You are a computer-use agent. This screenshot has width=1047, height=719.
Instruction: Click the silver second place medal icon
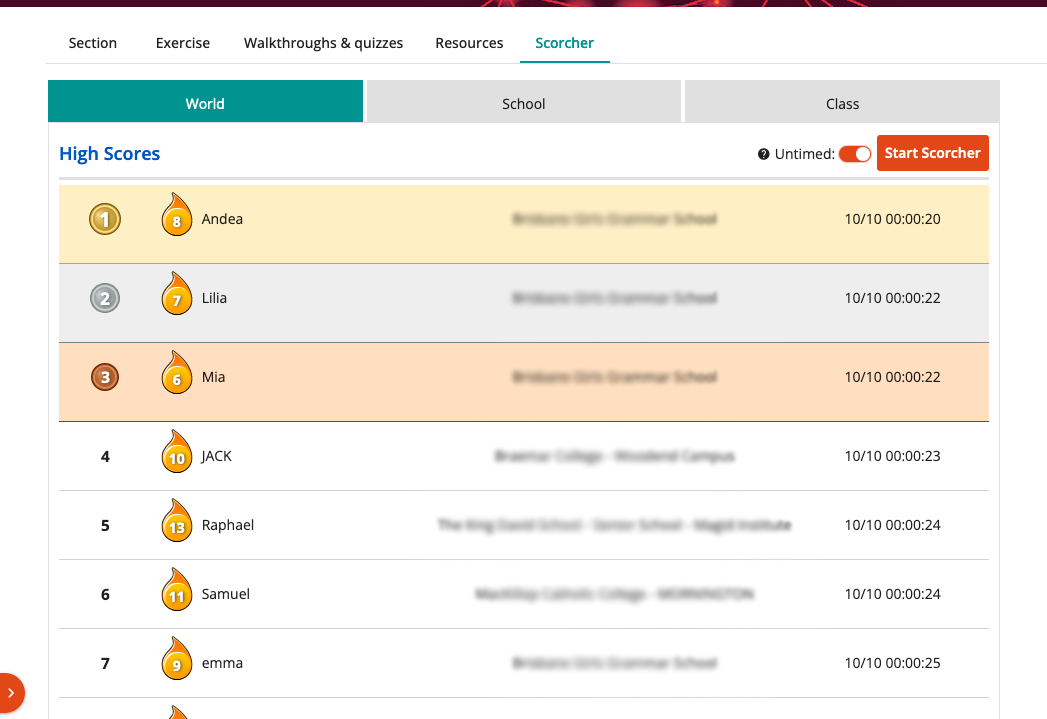105,298
